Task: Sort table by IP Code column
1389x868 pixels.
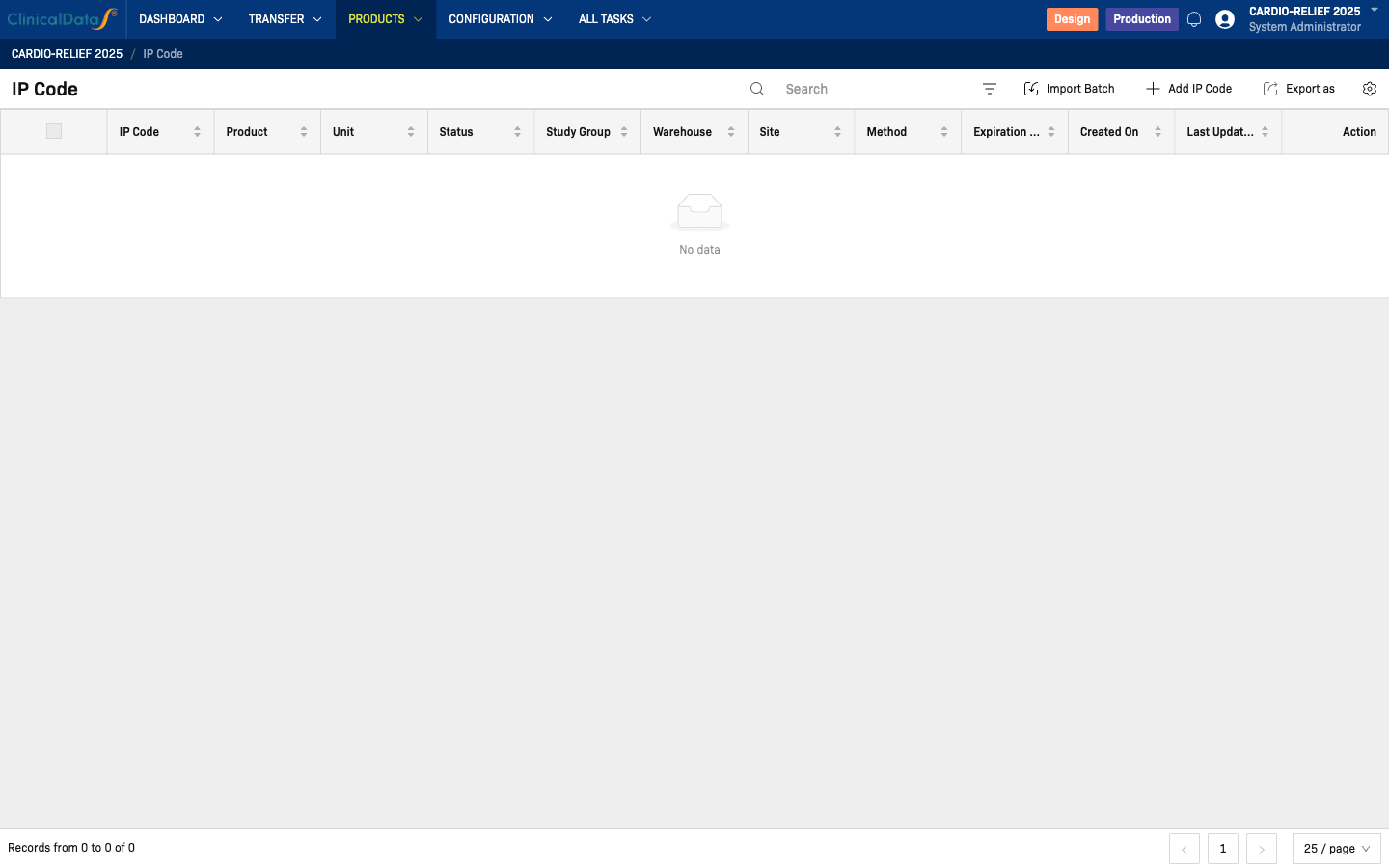Action: [197, 132]
